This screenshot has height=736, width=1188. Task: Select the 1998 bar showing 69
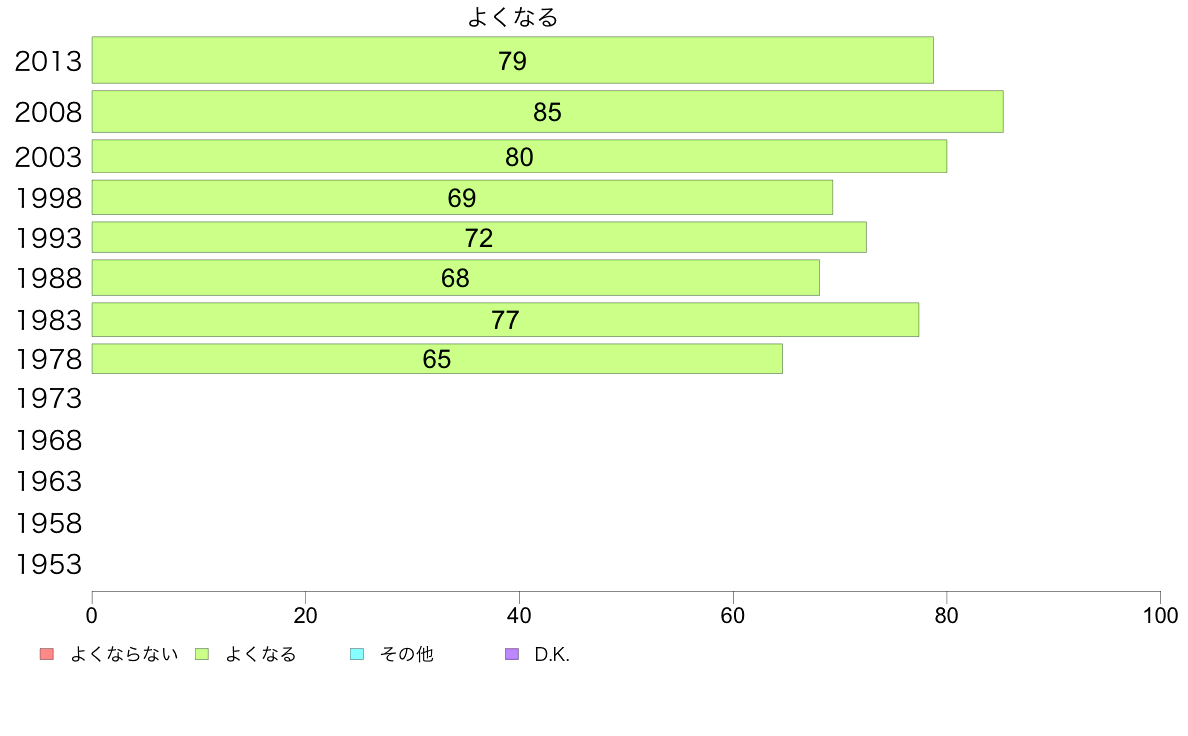tap(462, 197)
